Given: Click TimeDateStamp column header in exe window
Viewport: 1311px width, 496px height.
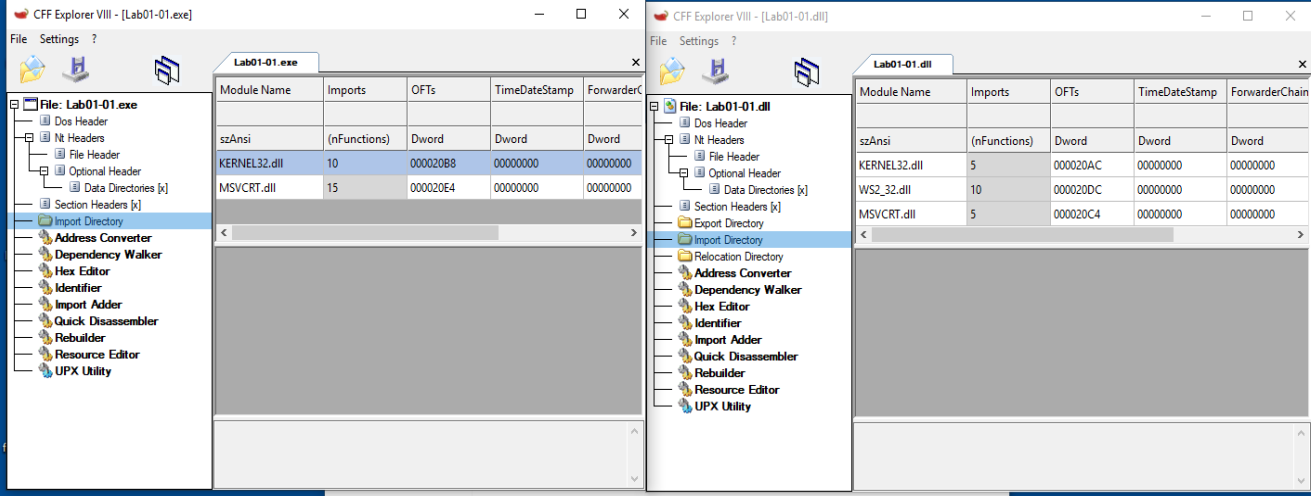Looking at the screenshot, I should (x=536, y=90).
